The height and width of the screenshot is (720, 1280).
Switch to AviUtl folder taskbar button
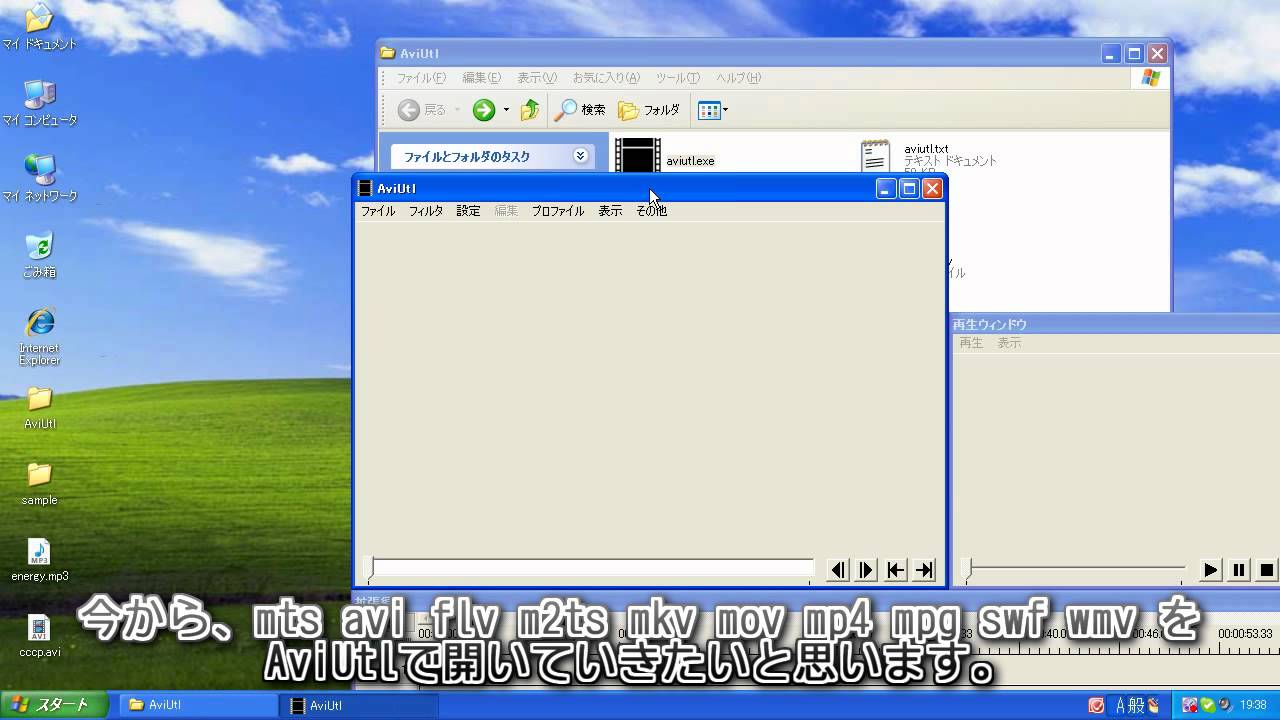point(199,705)
